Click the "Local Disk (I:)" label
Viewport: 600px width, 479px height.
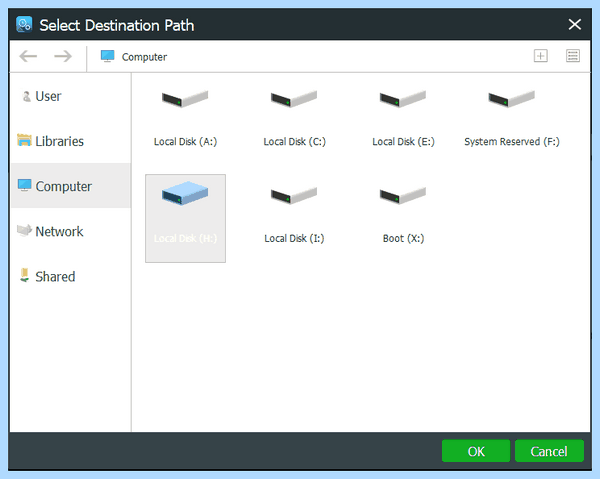294,239
